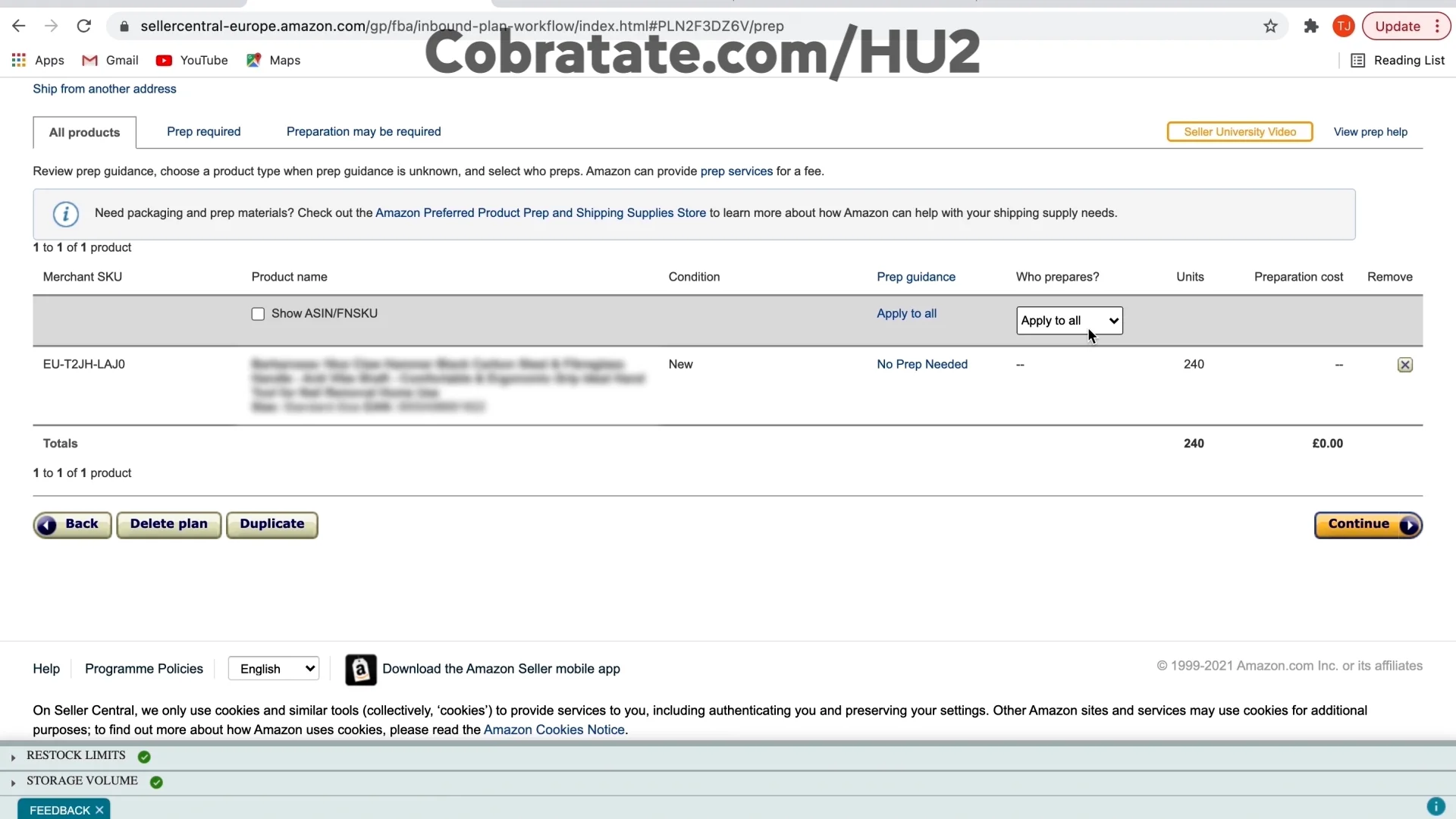Expand the English language selector dropdown
Viewport: 1456px width, 819px height.
point(275,669)
